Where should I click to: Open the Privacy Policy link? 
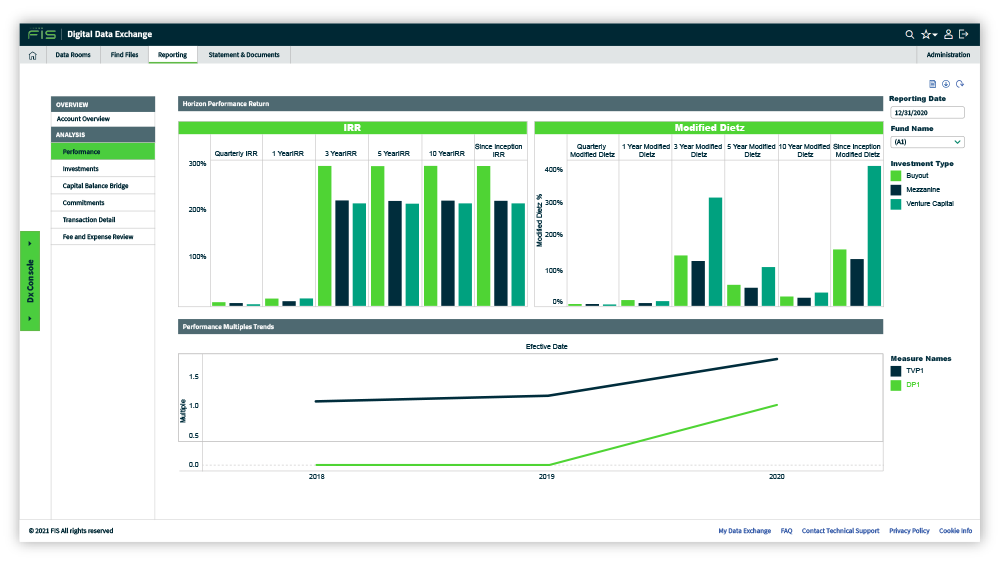click(x=909, y=531)
